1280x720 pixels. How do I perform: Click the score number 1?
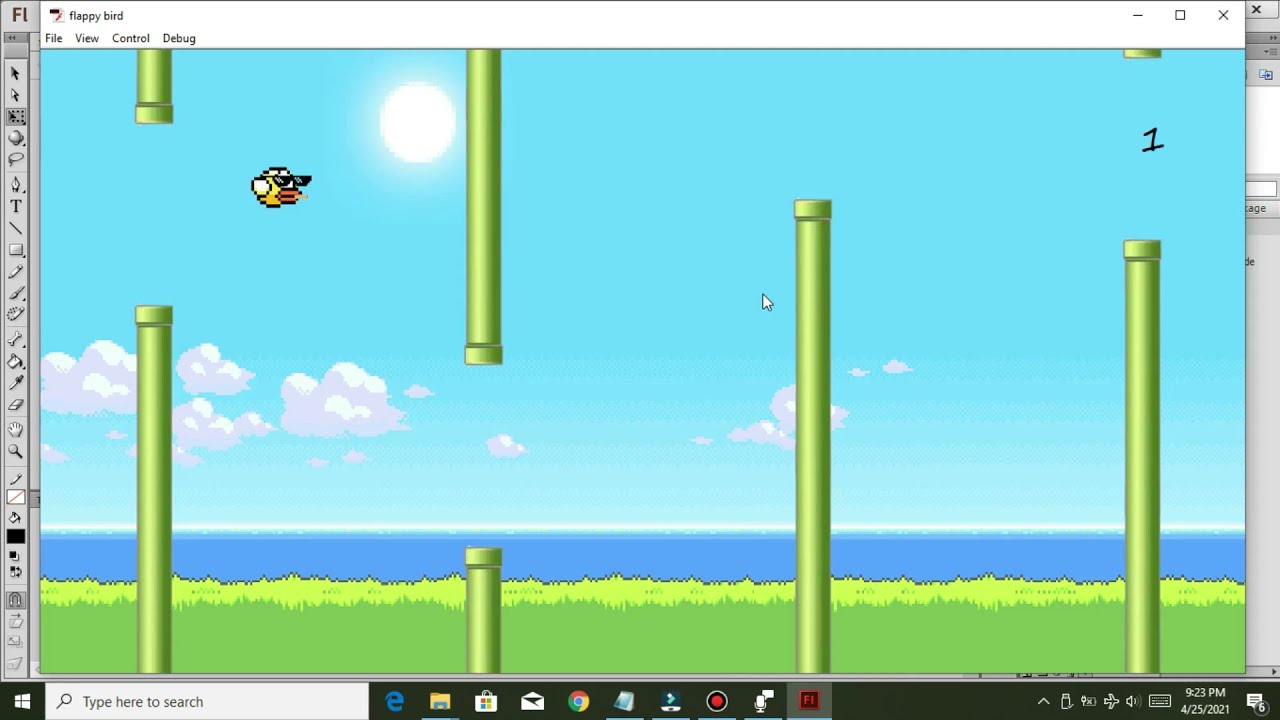(x=1153, y=140)
